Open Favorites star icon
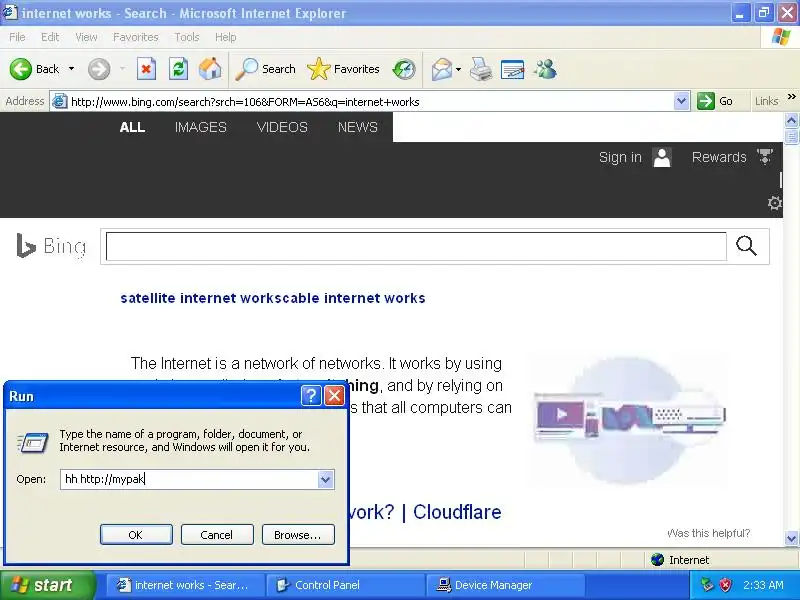 [319, 69]
